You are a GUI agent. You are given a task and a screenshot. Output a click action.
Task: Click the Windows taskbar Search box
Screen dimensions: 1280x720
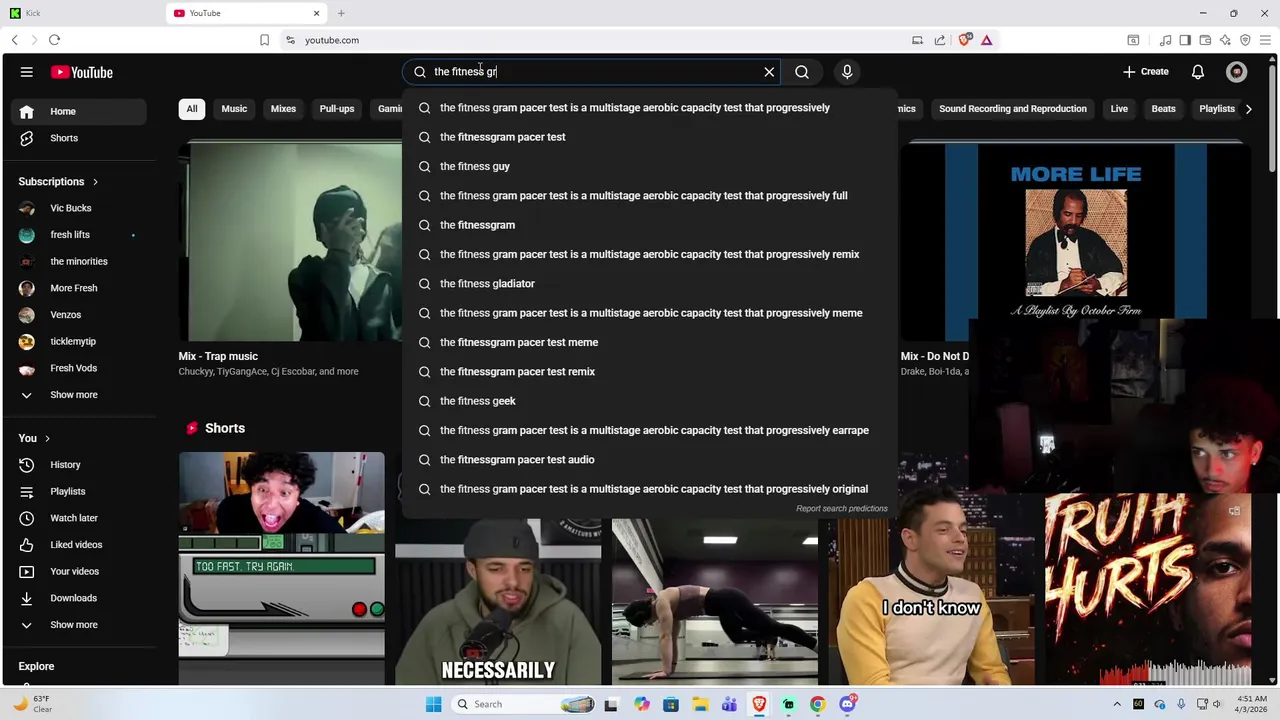(x=521, y=704)
